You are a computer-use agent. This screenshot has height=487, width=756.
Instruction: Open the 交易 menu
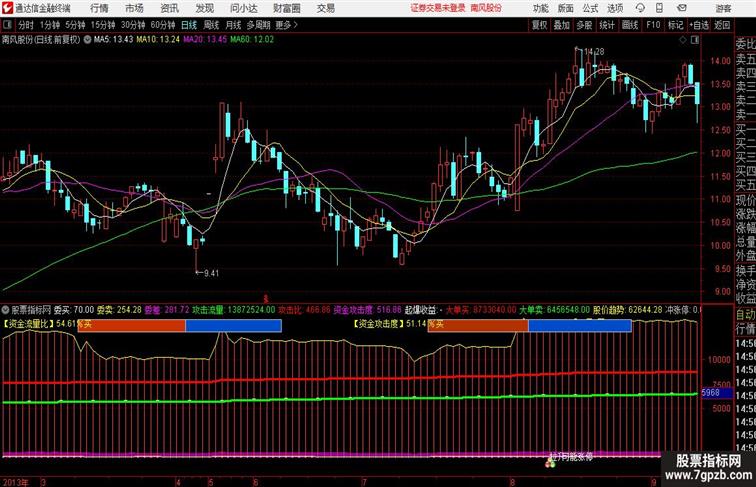coord(325,8)
